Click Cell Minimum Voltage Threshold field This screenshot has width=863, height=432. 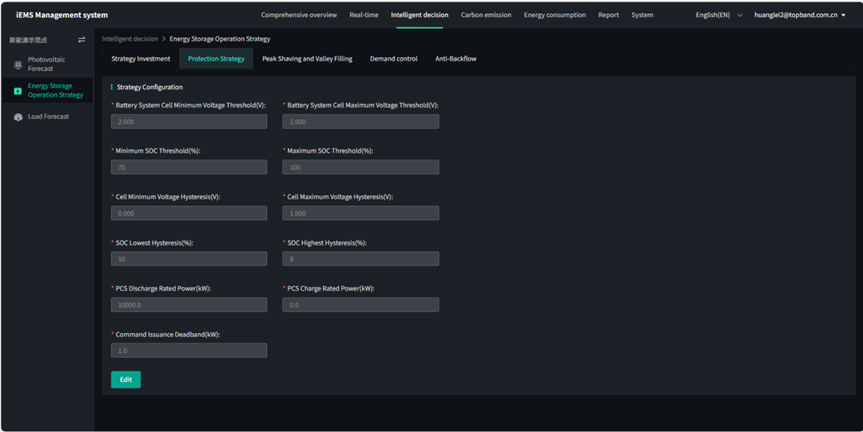click(189, 122)
